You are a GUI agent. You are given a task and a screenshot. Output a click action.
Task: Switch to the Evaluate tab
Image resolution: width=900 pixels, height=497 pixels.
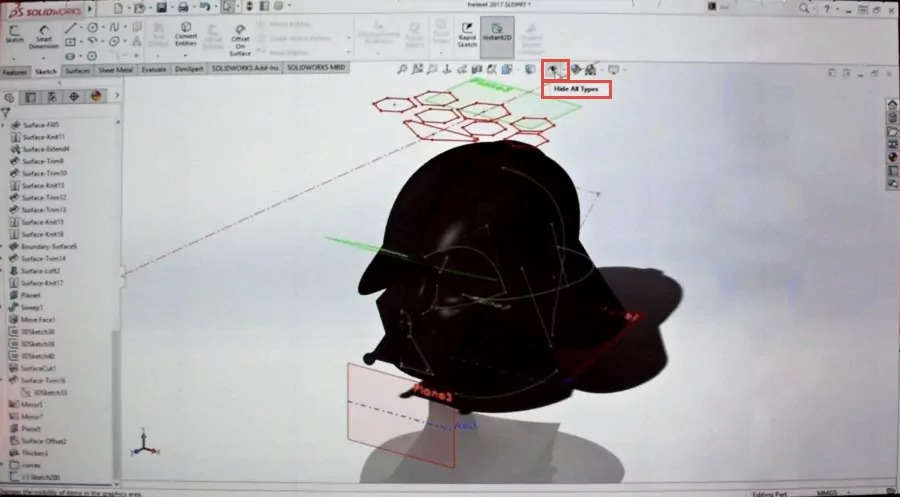pos(154,69)
